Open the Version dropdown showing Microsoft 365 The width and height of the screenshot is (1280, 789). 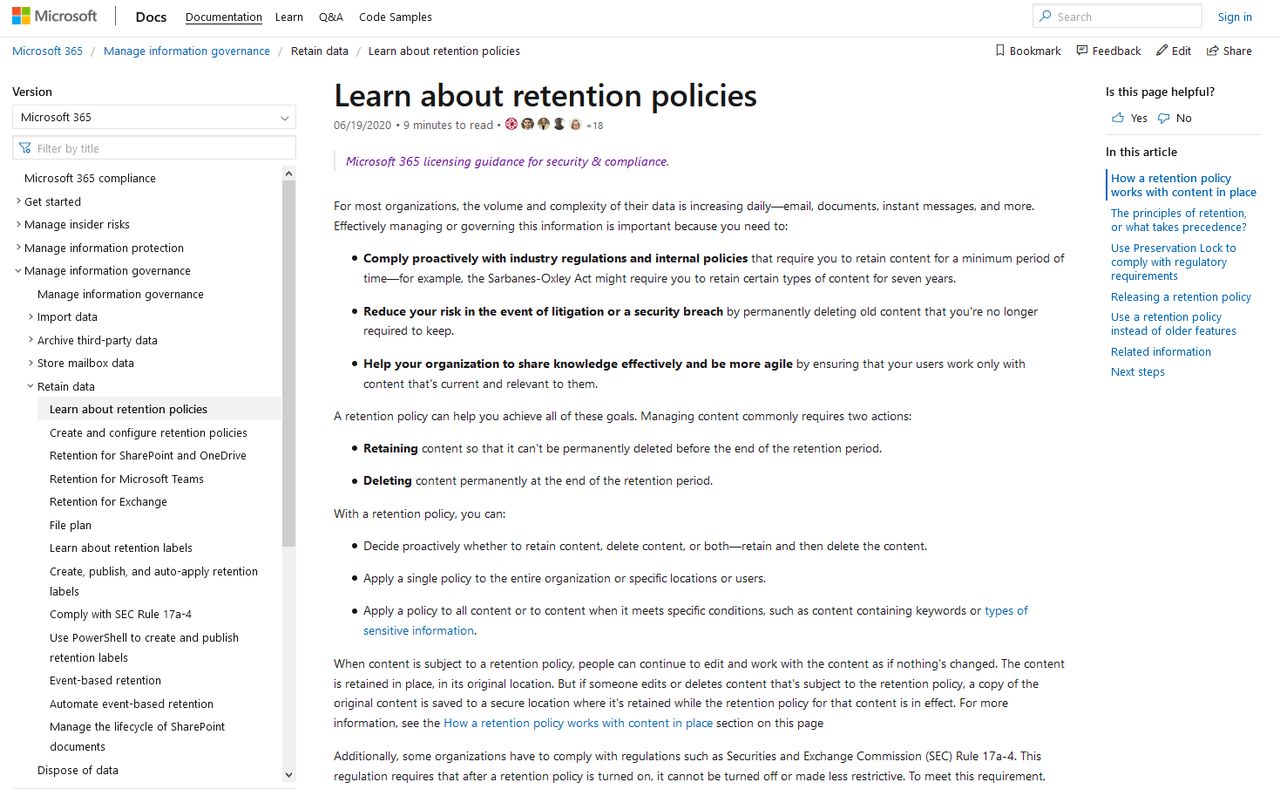(x=154, y=117)
